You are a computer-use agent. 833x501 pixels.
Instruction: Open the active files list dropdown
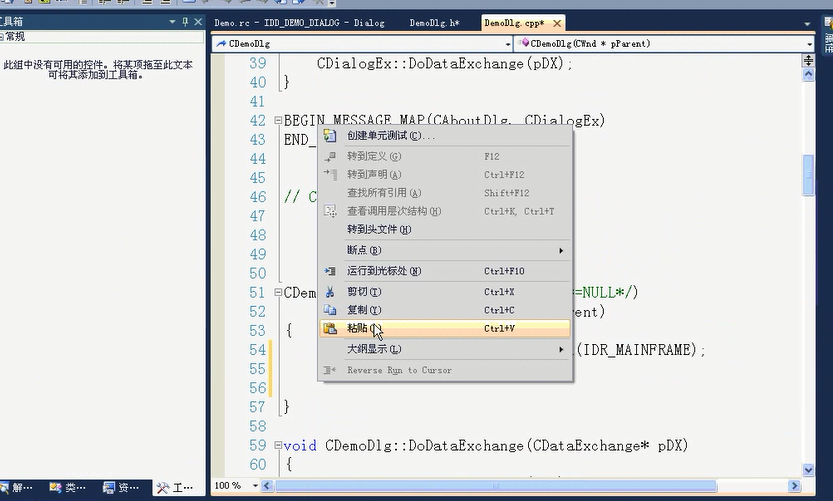(807, 24)
